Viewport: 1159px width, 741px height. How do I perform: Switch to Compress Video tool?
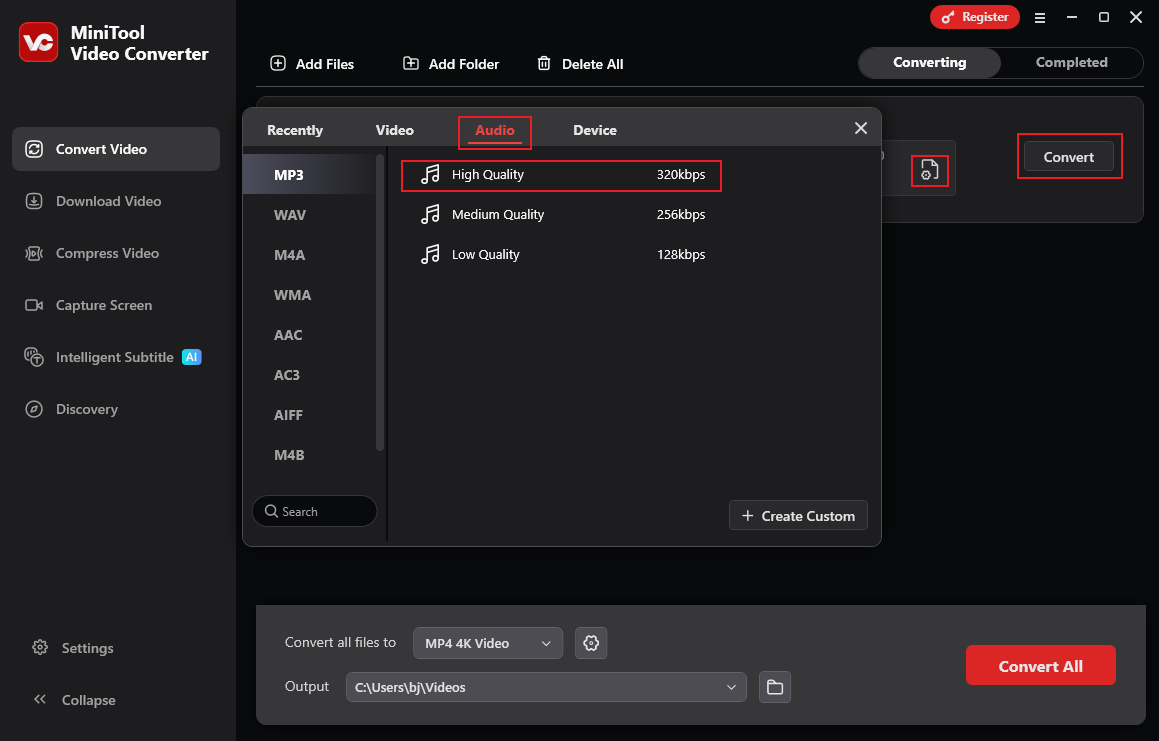[x=104, y=253]
